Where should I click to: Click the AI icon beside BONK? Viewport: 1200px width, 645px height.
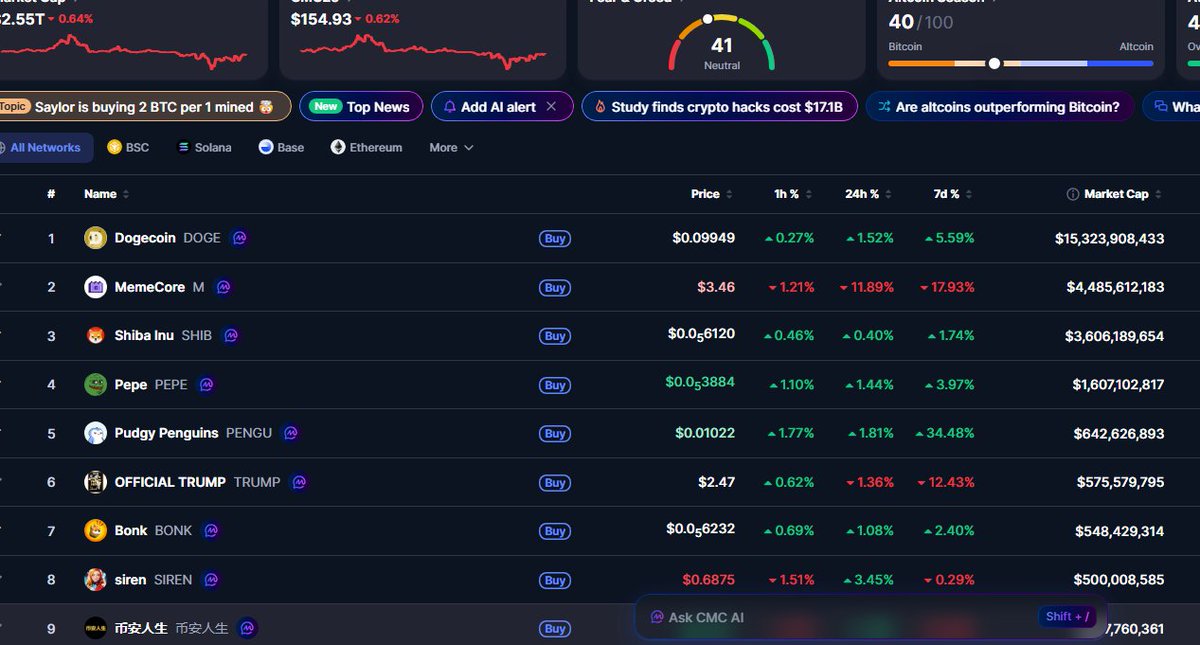211,531
